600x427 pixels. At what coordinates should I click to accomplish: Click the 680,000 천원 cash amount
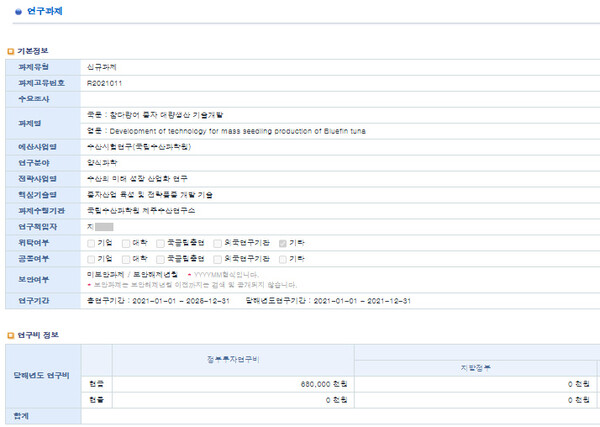click(324, 384)
